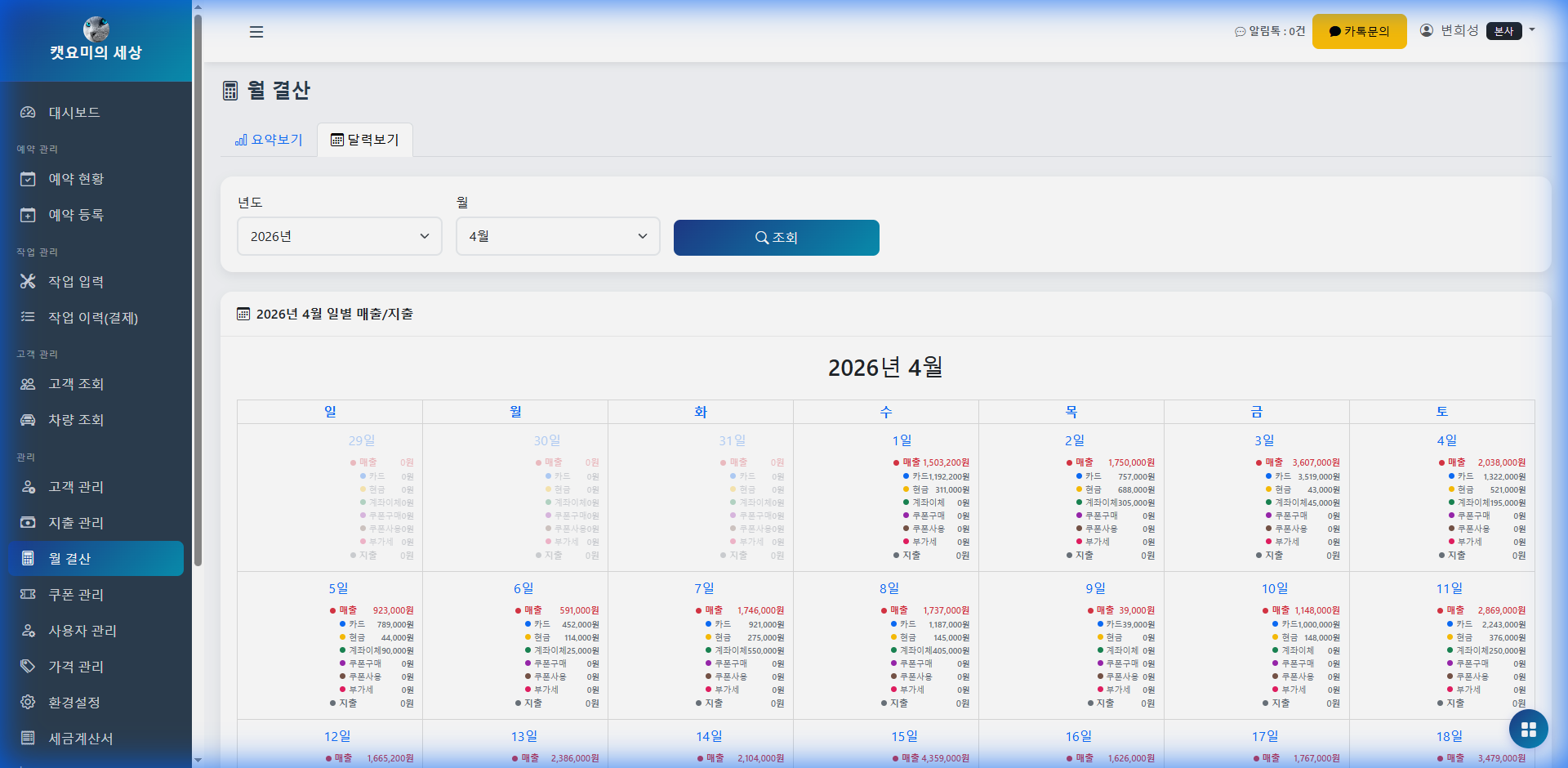The height and width of the screenshot is (768, 1568).
Task: Click 4일 매출 2,038,000원 value
Action: click(x=1501, y=462)
